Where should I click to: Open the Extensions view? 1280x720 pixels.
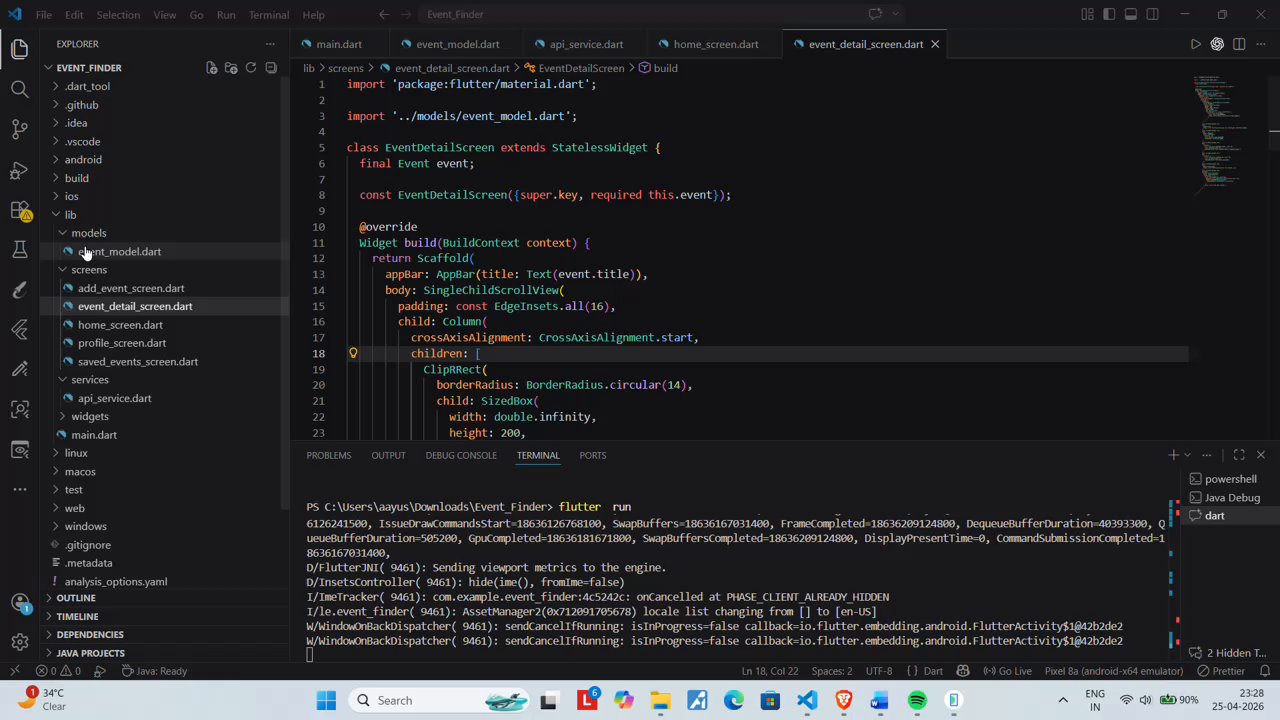(19, 210)
